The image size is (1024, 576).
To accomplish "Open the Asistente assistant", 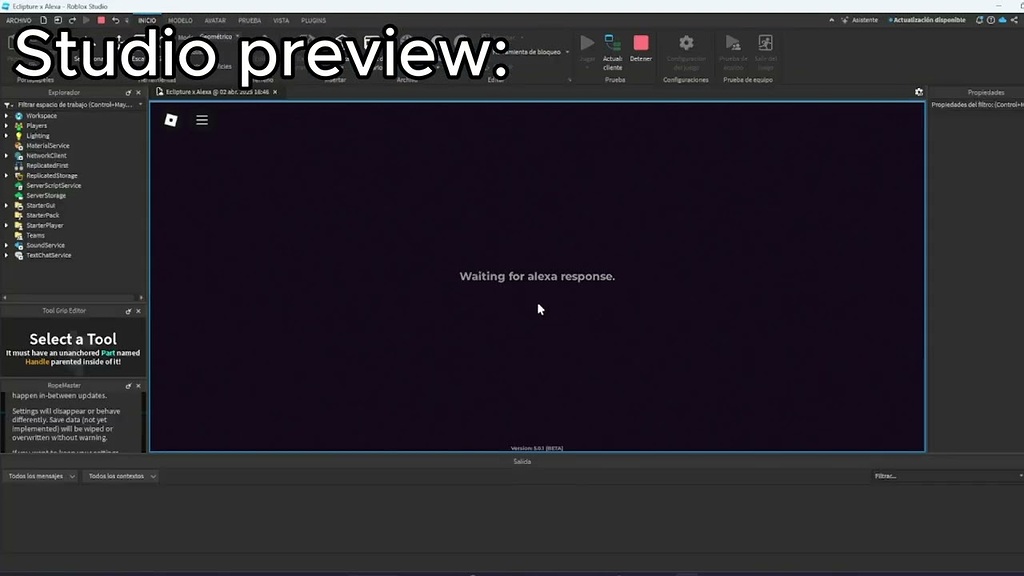I will 859,20.
